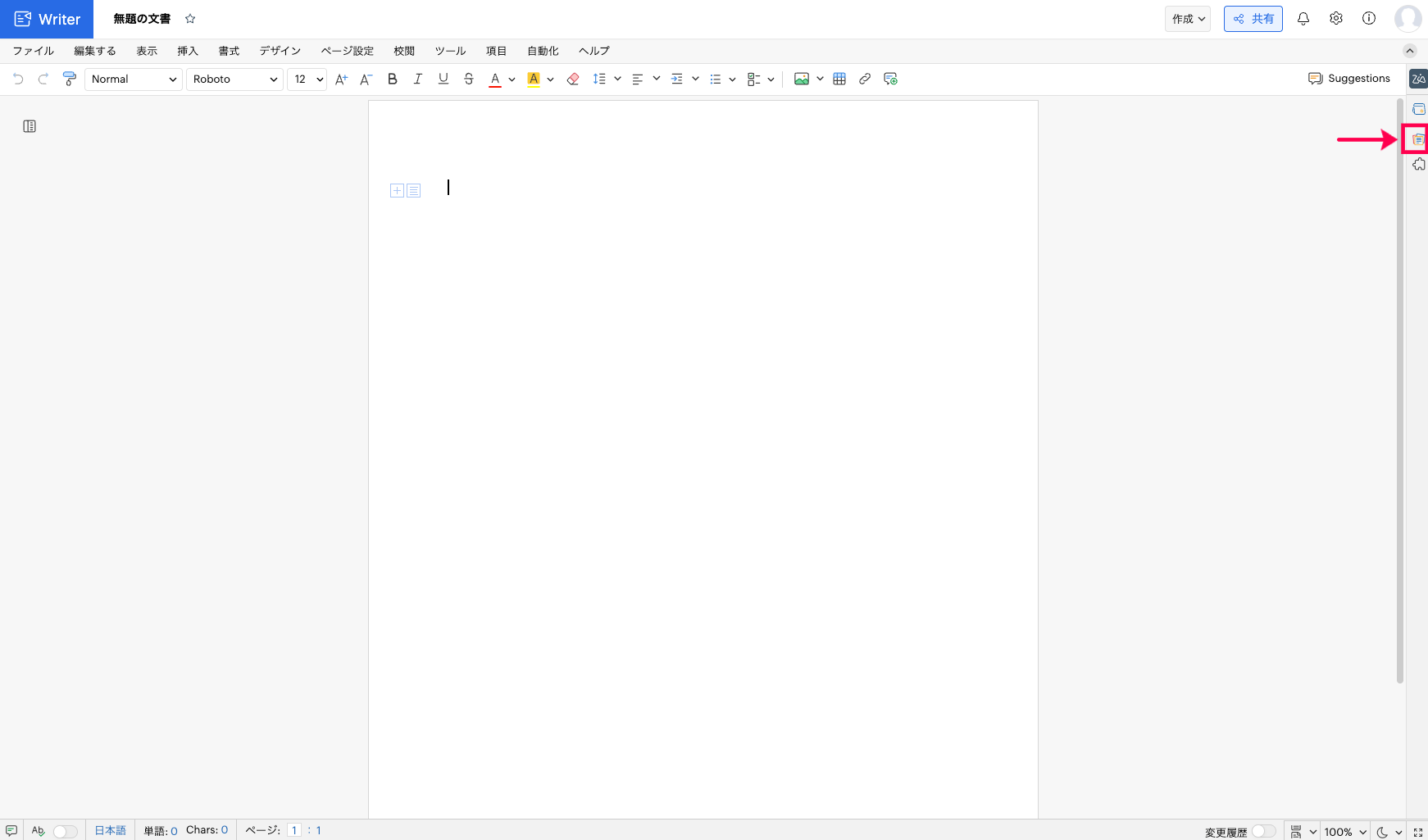Open the Normal paragraph style dropdown
The width and height of the screenshot is (1428, 840).
[x=134, y=79]
